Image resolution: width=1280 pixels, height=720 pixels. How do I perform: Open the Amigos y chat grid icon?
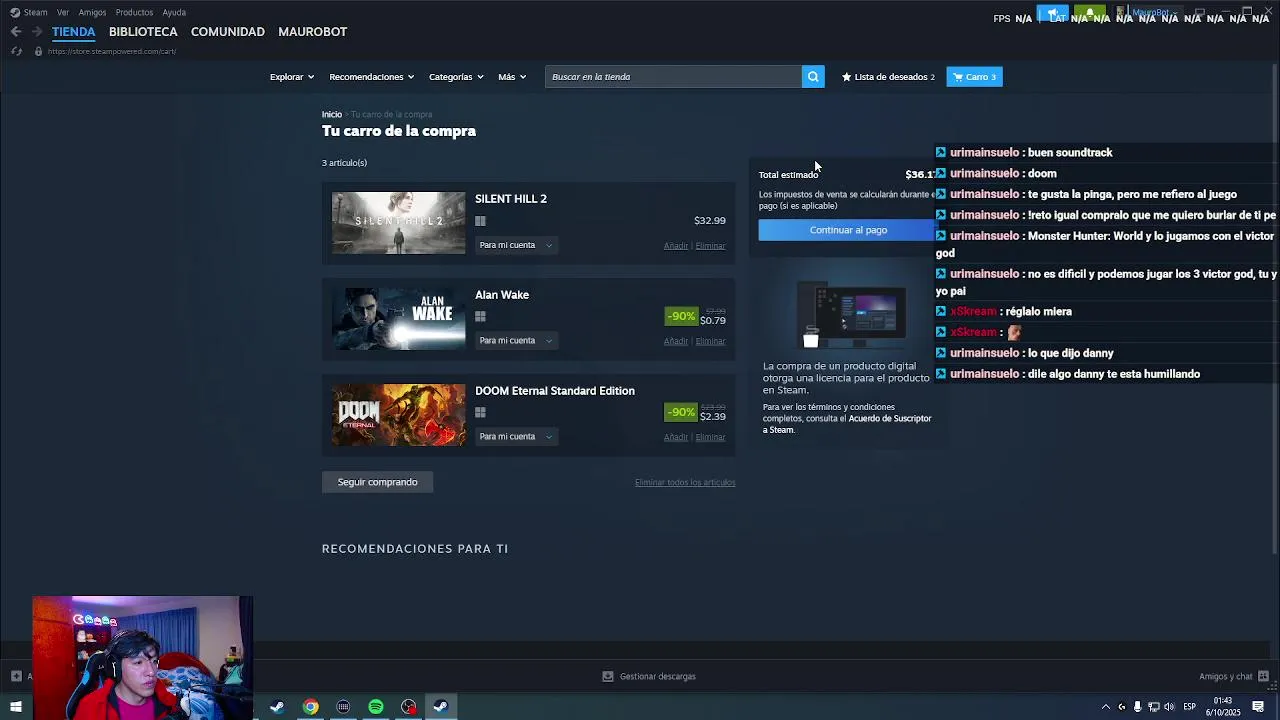pyautogui.click(x=1263, y=677)
